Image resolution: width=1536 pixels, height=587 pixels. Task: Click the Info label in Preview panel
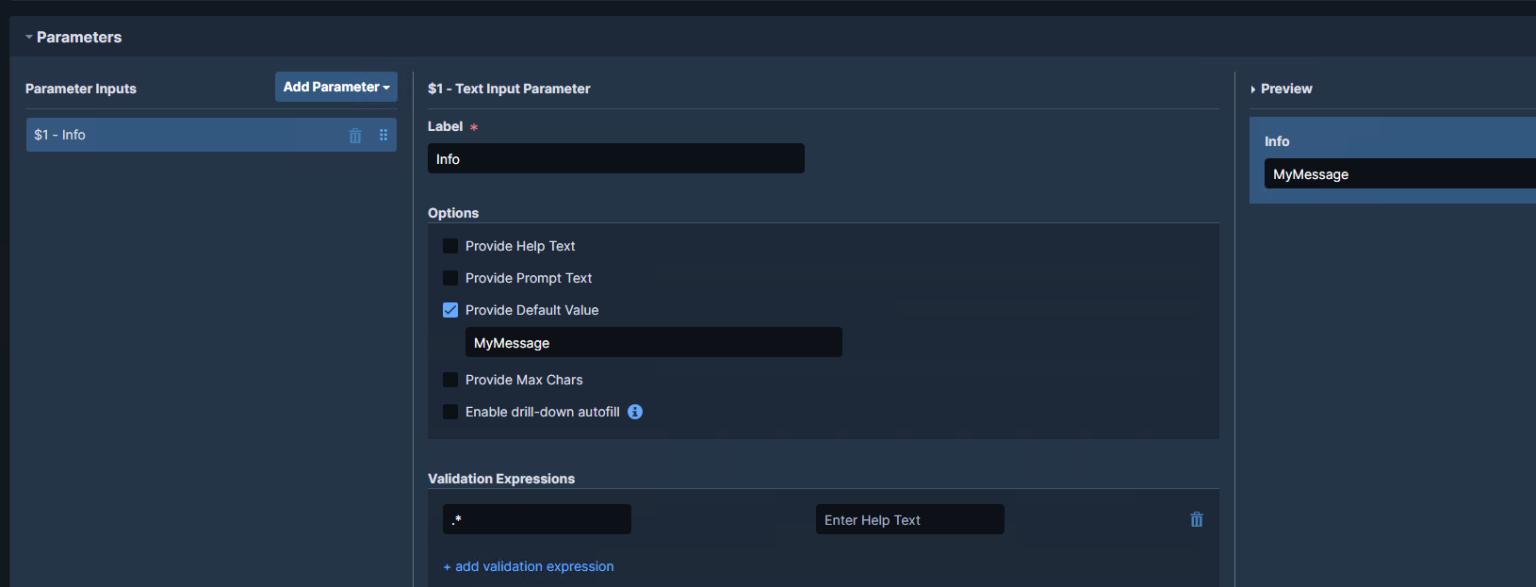pyautogui.click(x=1277, y=141)
